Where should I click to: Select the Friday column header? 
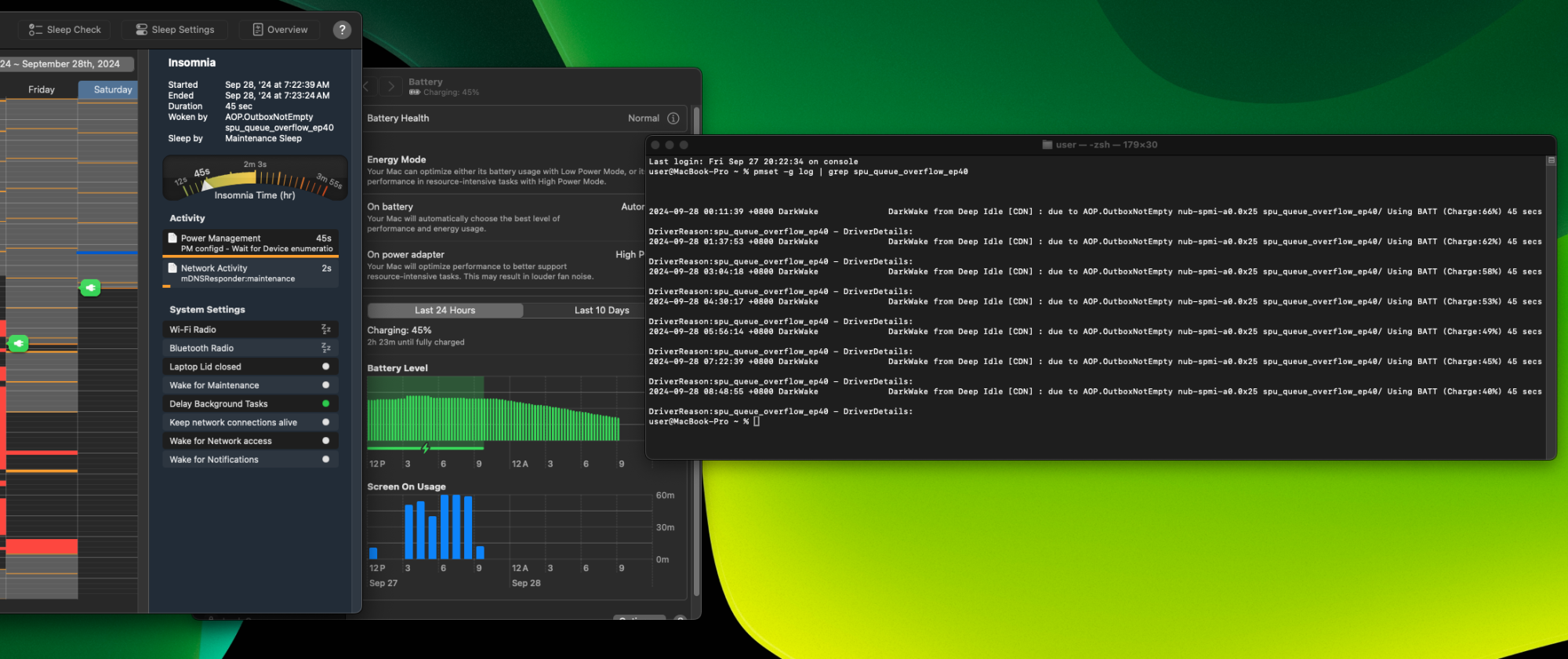coord(42,89)
